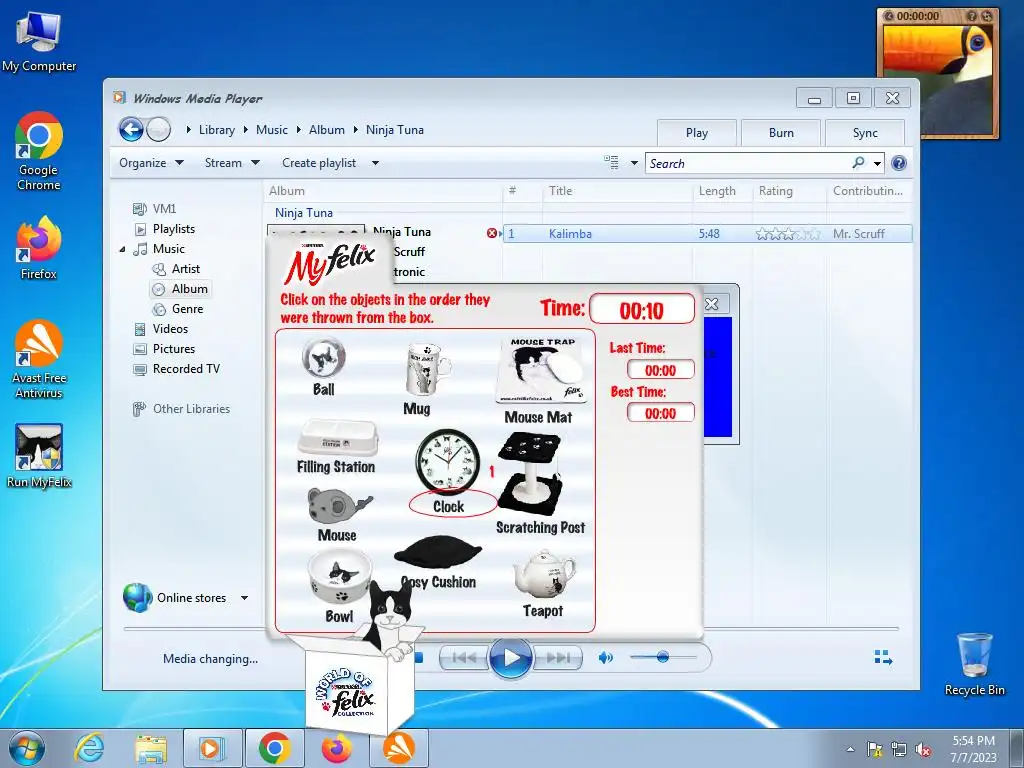The width and height of the screenshot is (1024, 768).
Task: Open Internet Explorer from taskbar
Action: [x=89, y=748]
